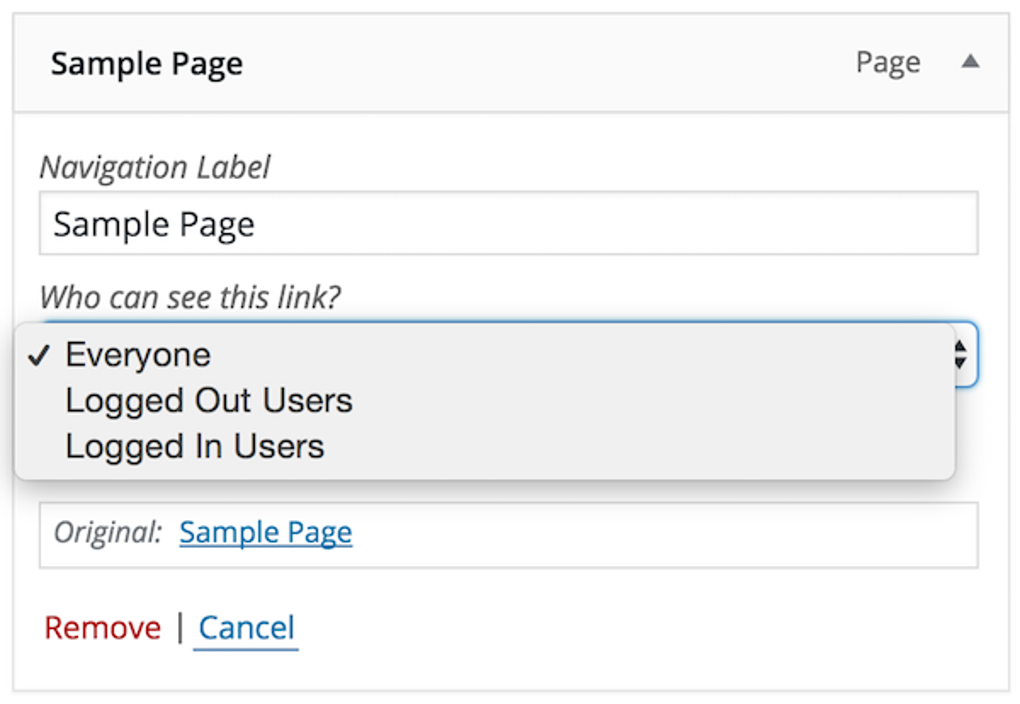This screenshot has width=1020, height=704.
Task: Click the checkmark next to Everyone
Action: pyautogui.click(x=42, y=354)
